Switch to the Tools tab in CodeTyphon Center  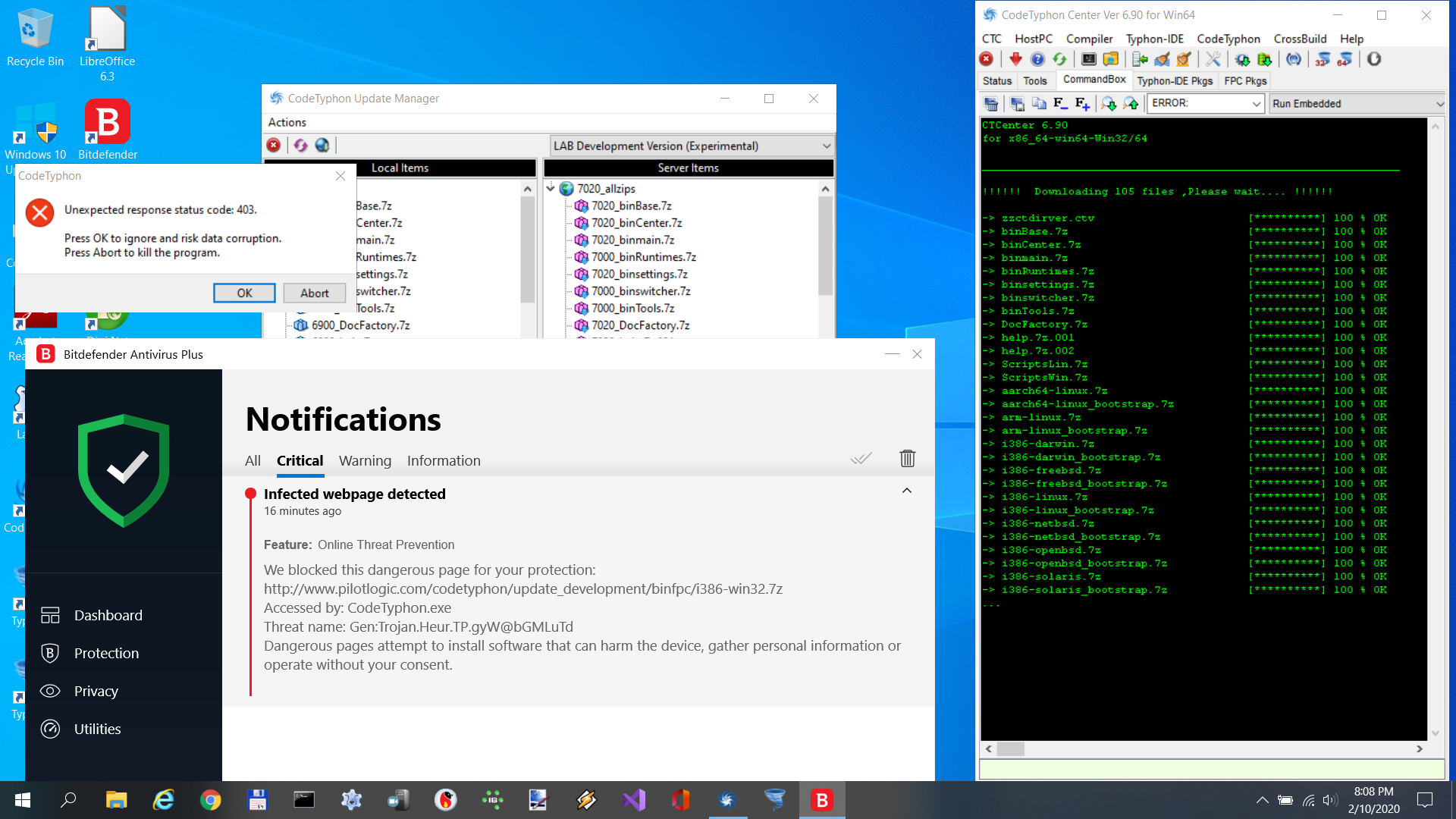[x=1034, y=81]
